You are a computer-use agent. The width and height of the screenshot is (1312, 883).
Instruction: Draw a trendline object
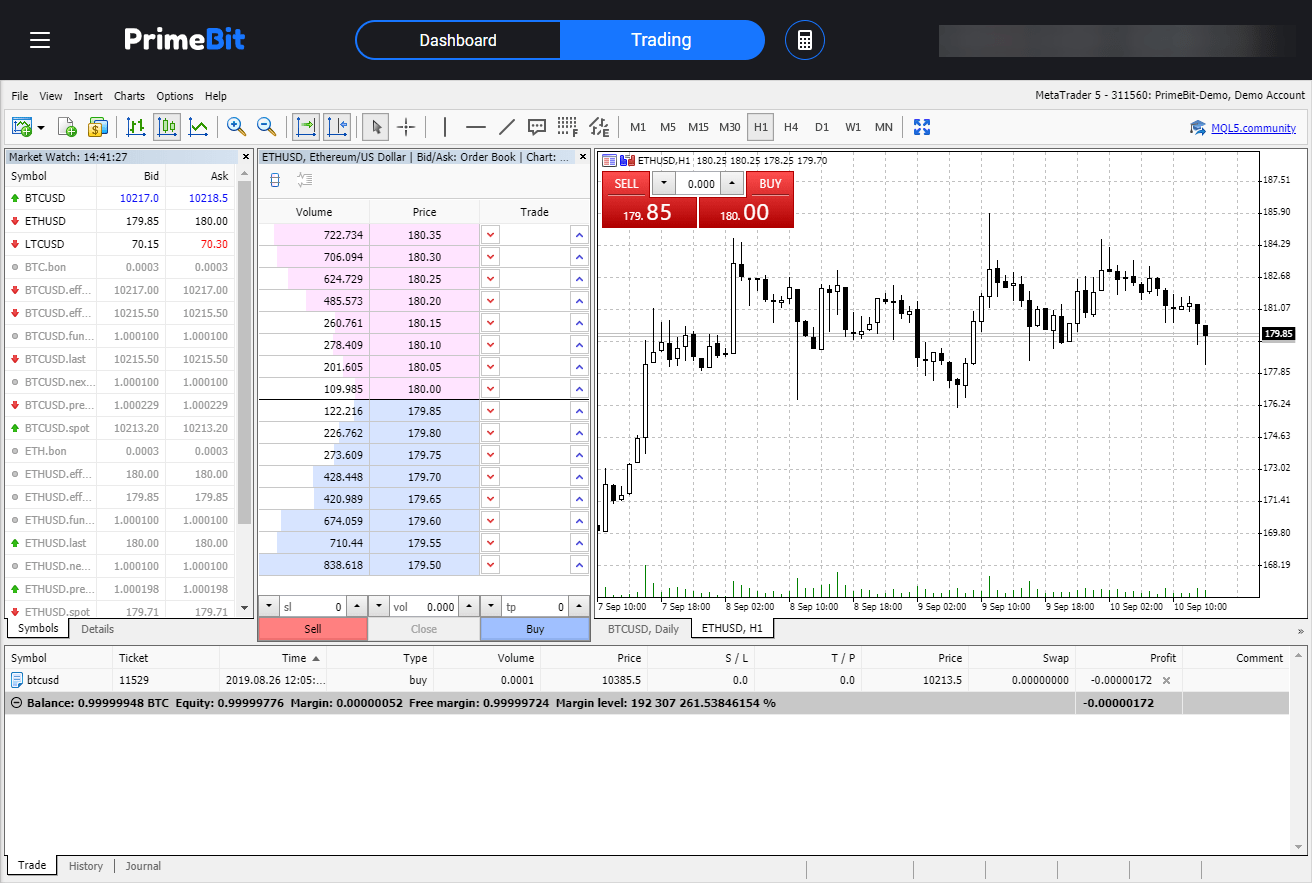(x=506, y=127)
